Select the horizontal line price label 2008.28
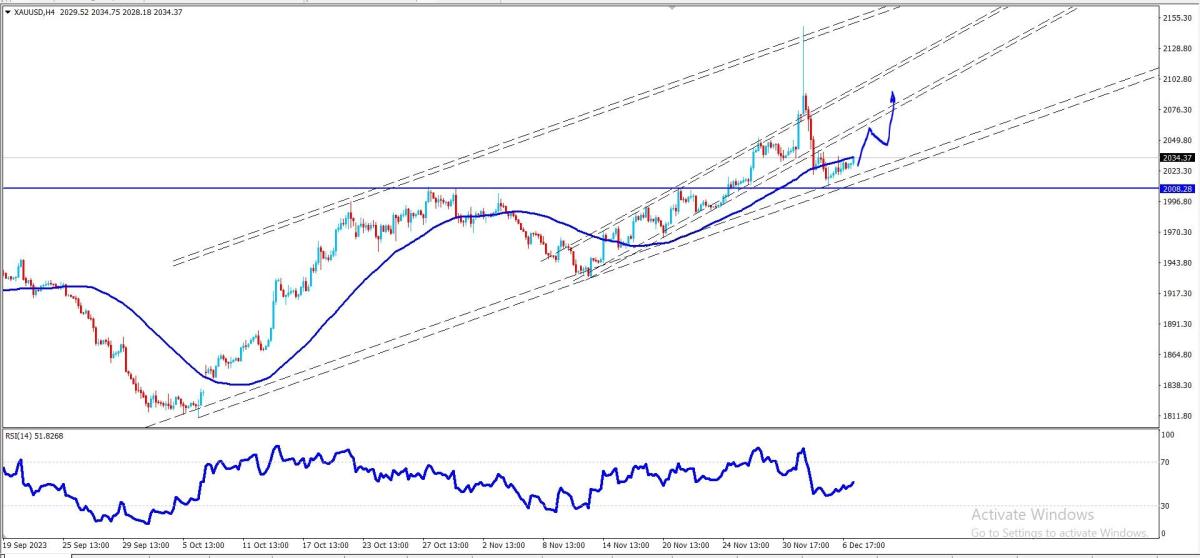1200x558 pixels. (1177, 188)
